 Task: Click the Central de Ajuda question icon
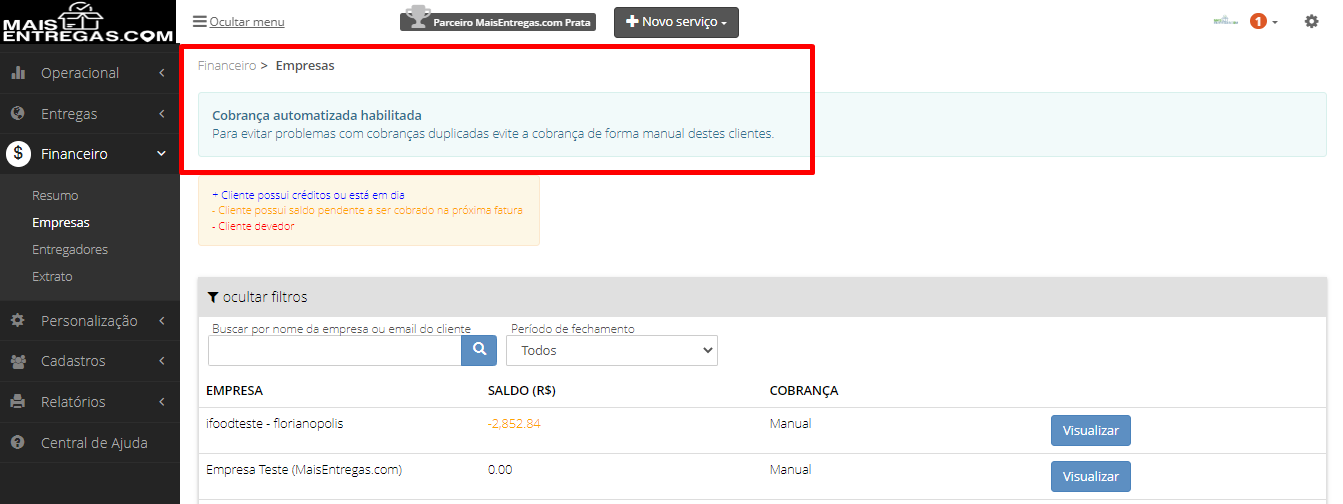(x=17, y=442)
